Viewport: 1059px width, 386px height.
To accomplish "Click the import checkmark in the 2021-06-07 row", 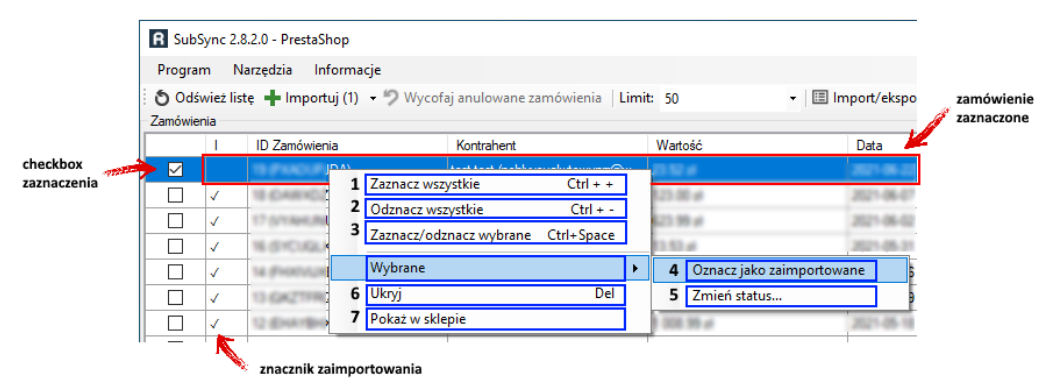I will tap(215, 196).
